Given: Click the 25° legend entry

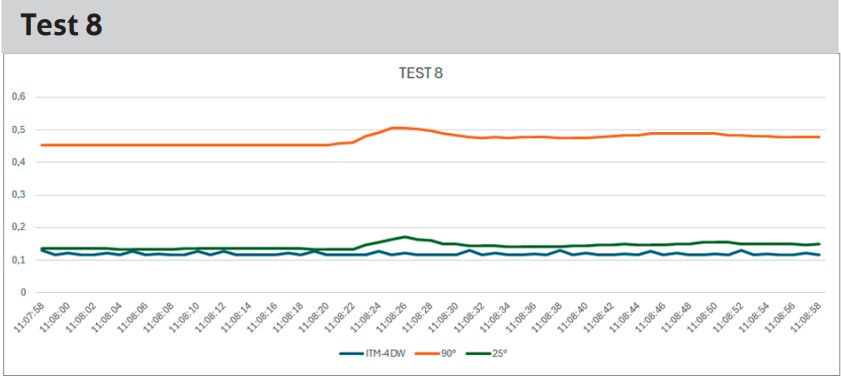Looking at the screenshot, I should coord(485,353).
